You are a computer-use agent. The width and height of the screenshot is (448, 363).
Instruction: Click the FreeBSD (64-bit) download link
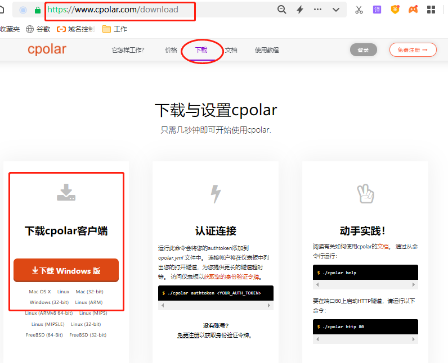(44, 335)
